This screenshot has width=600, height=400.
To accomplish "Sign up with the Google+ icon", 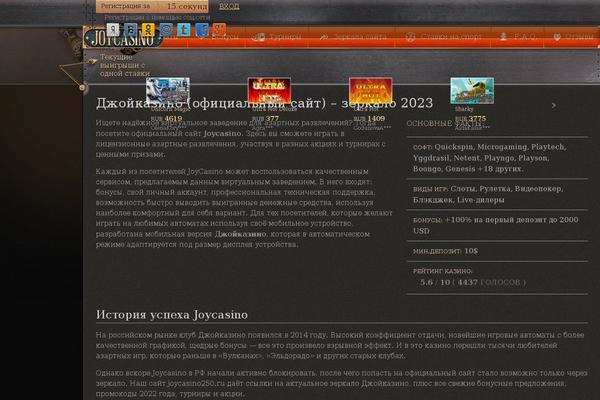I will tap(220, 29).
